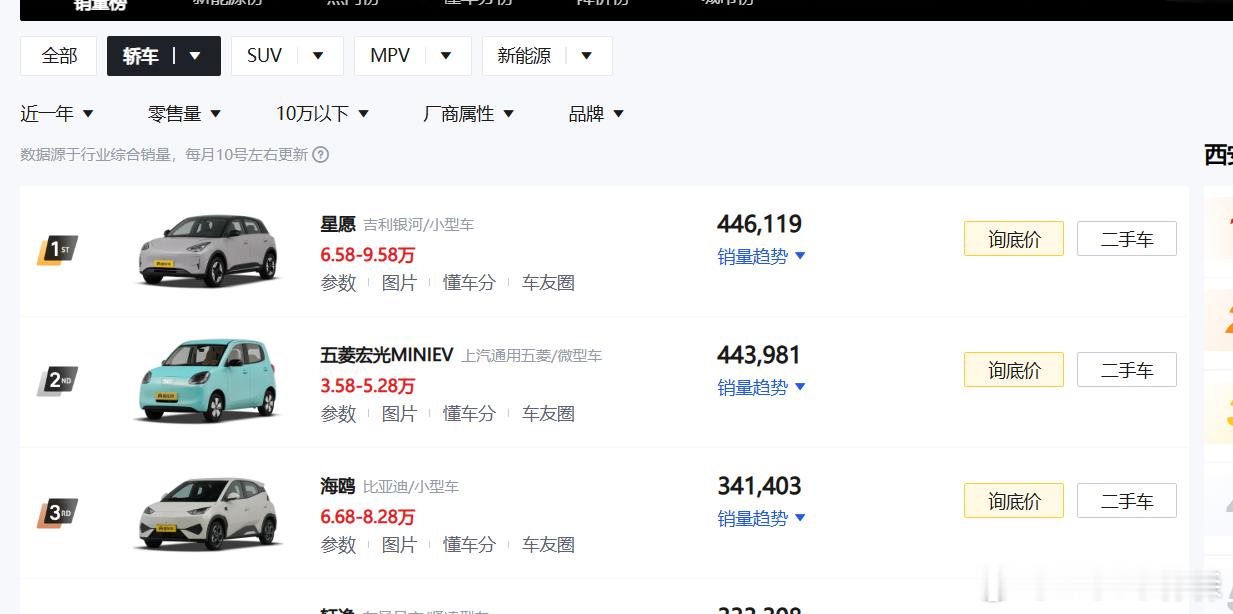Click 二手车 button for 星愿
This screenshot has width=1233, height=614.
(x=1127, y=239)
